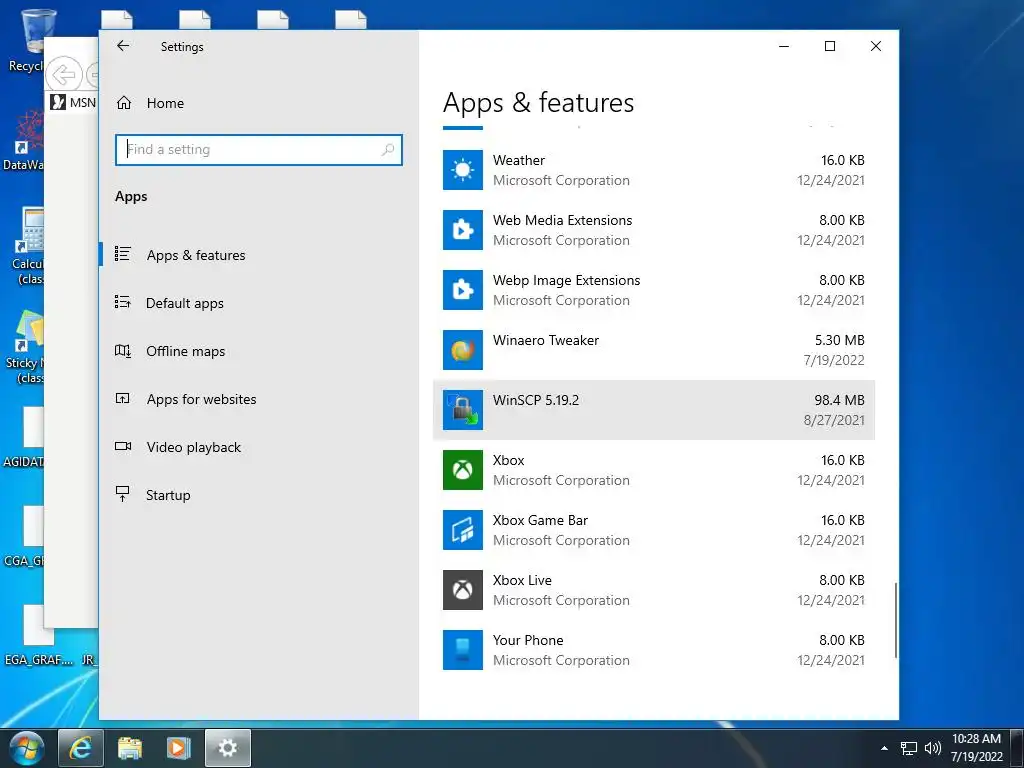Open File Explorer from the taskbar
This screenshot has height=768, width=1024.
coord(130,748)
